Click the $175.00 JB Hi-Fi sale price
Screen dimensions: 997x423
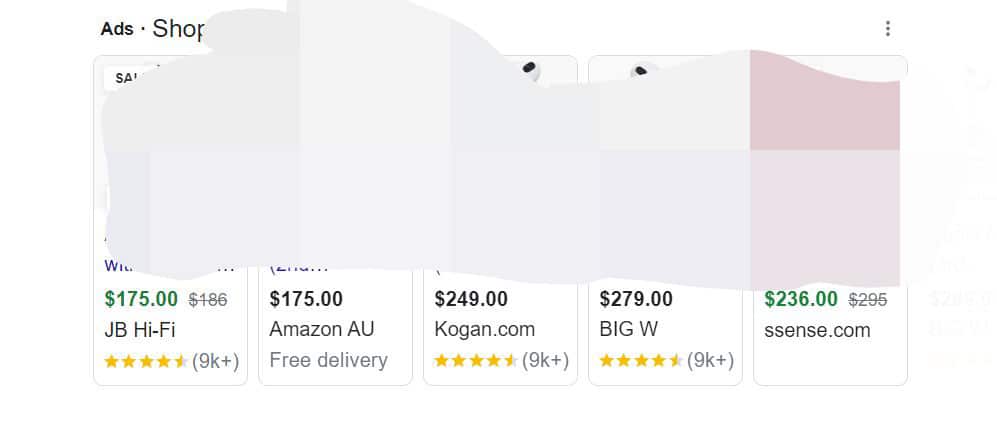click(x=141, y=299)
